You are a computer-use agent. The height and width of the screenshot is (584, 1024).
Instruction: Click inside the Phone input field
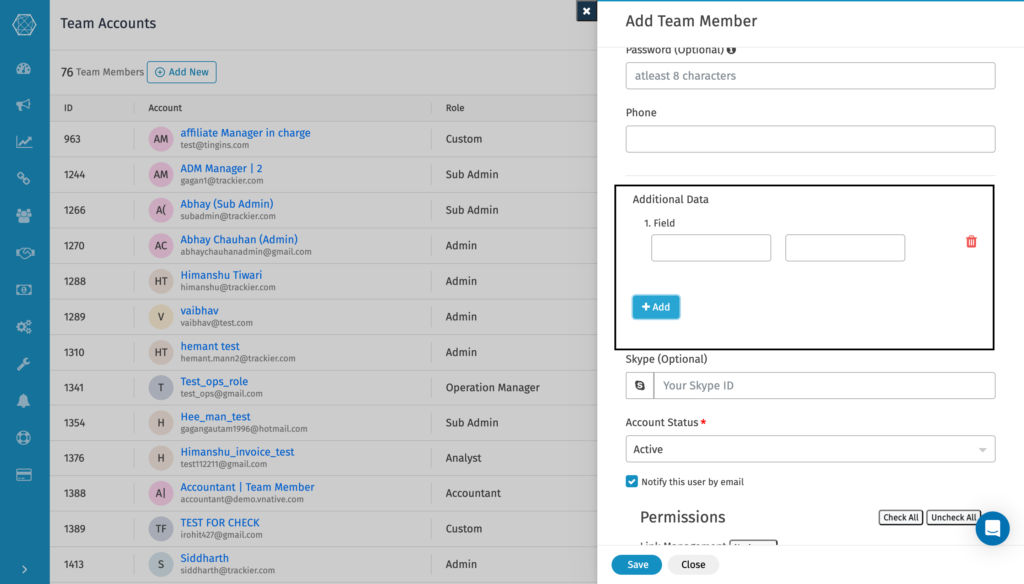pyautogui.click(x=810, y=139)
